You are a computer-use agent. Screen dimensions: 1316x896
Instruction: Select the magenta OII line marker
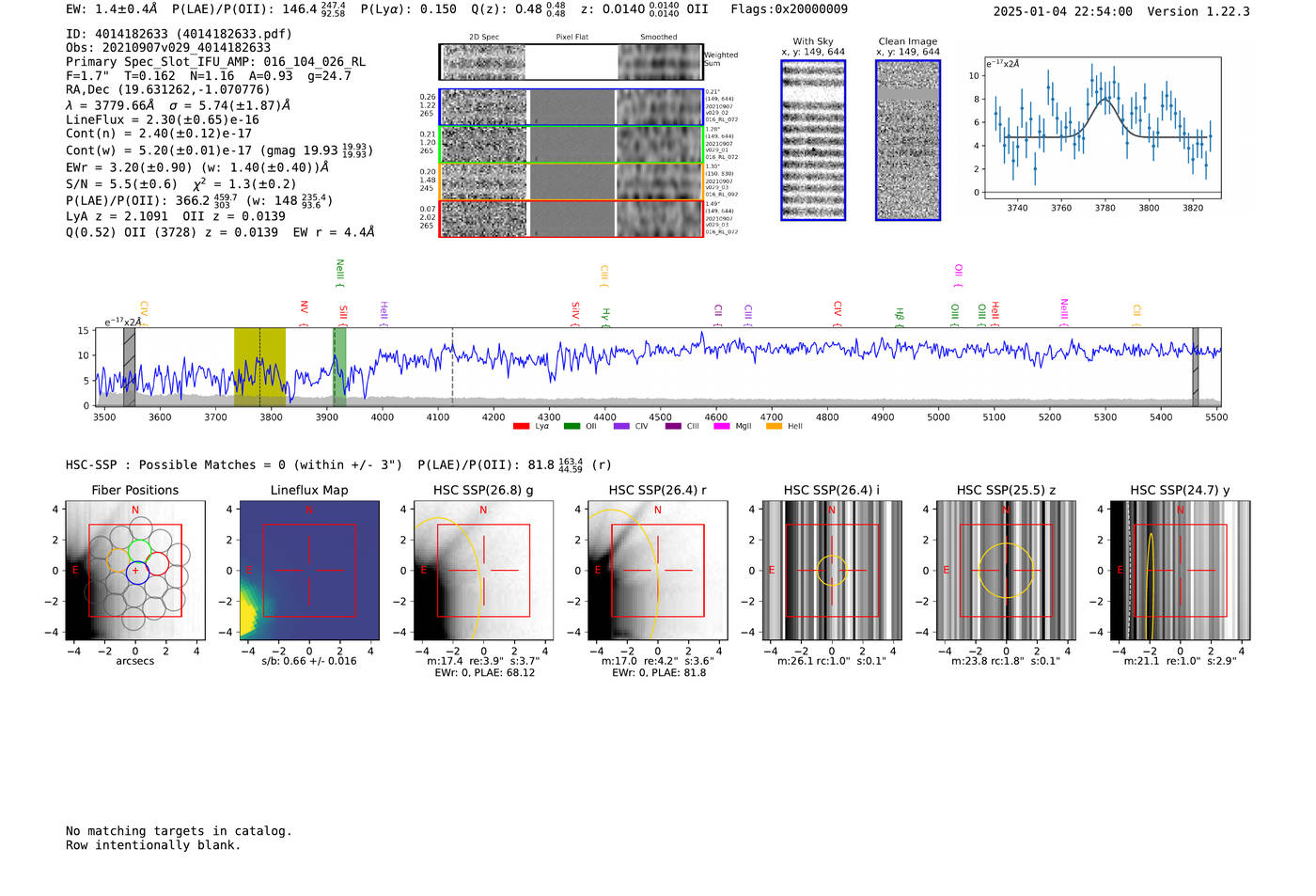pos(958,275)
